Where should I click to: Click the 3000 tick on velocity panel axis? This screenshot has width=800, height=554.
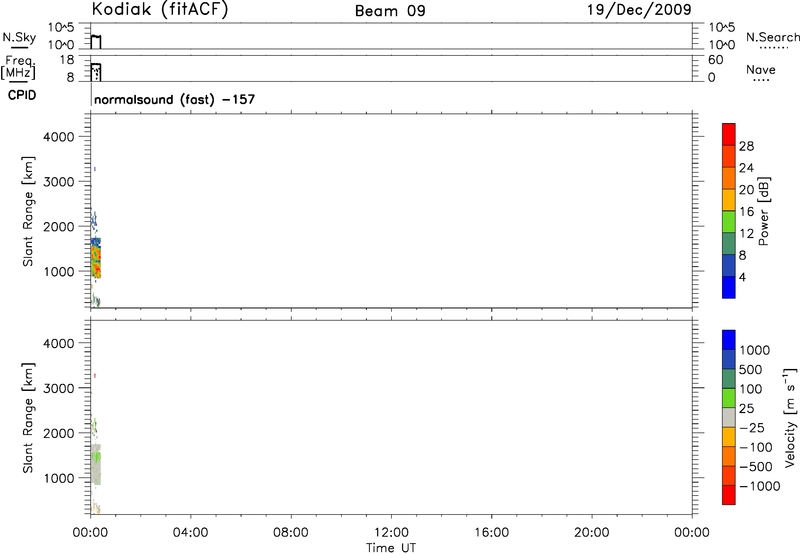click(x=59, y=388)
